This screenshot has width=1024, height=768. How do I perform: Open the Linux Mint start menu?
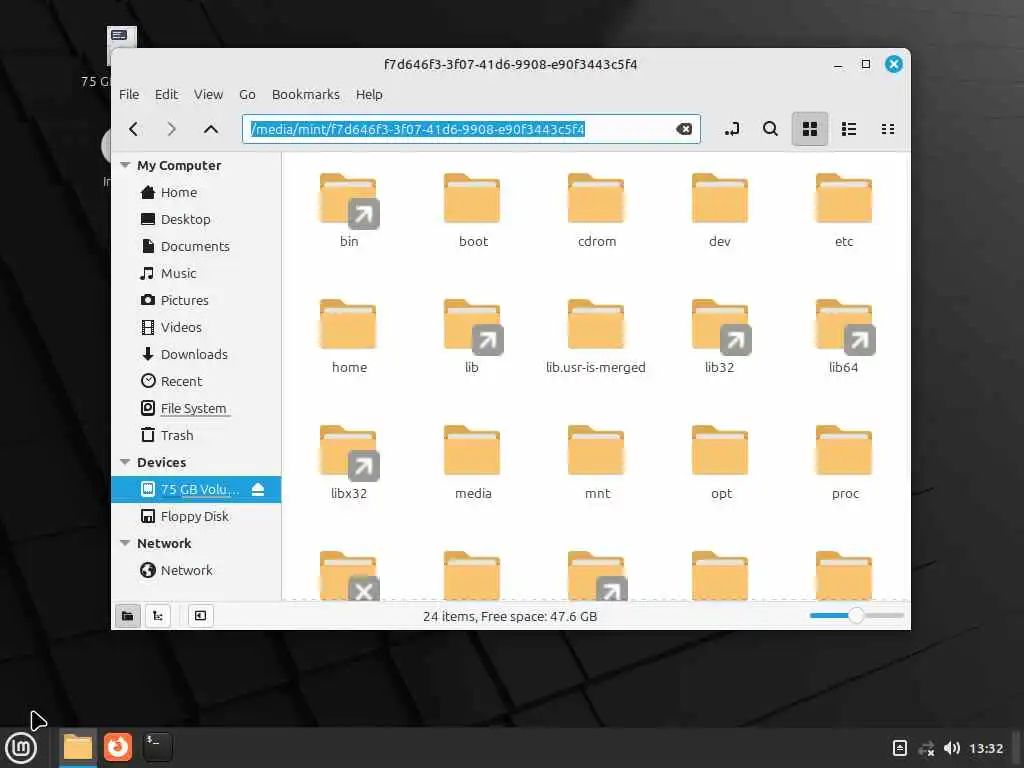(x=21, y=748)
